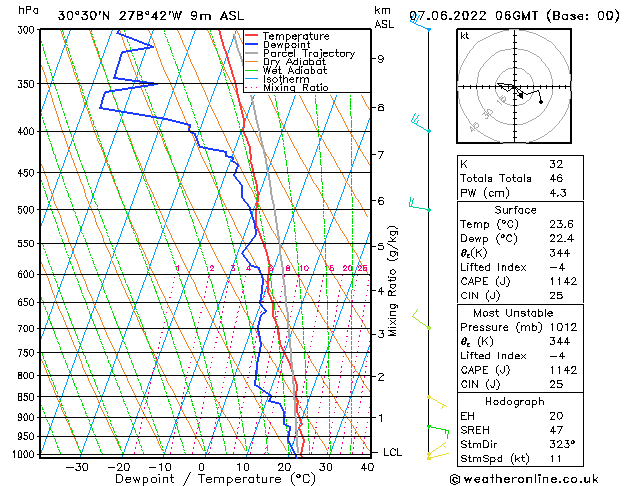Click the Pressure (mb) value 1012

[563, 327]
